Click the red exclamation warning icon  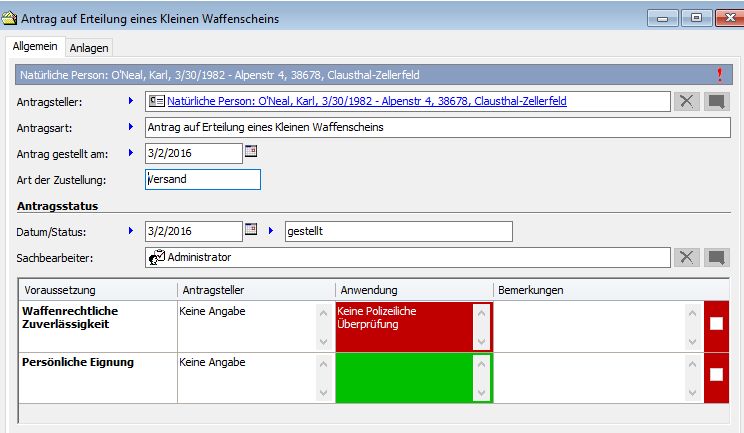[x=719, y=75]
